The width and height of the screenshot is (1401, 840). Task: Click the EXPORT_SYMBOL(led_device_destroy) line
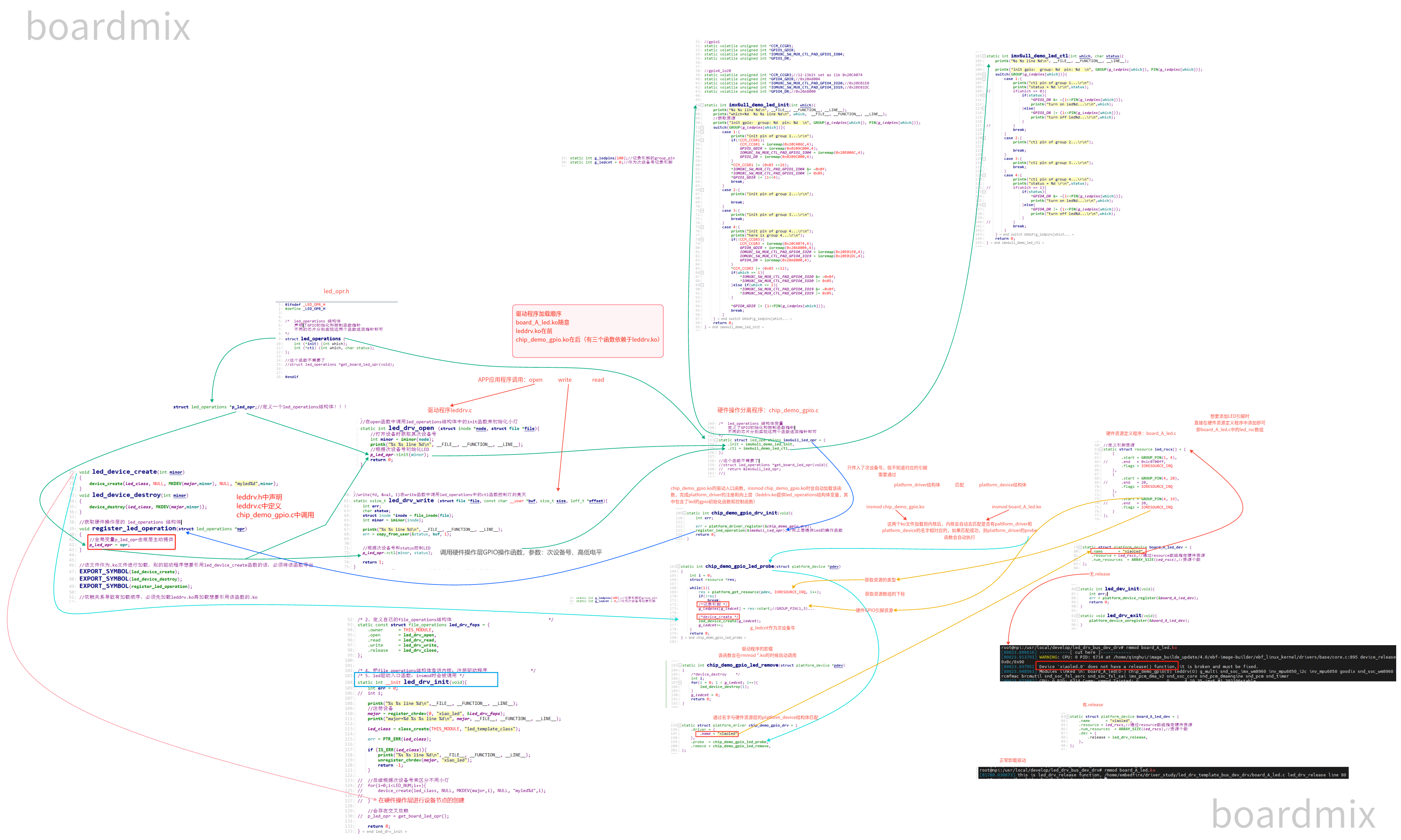(131, 579)
